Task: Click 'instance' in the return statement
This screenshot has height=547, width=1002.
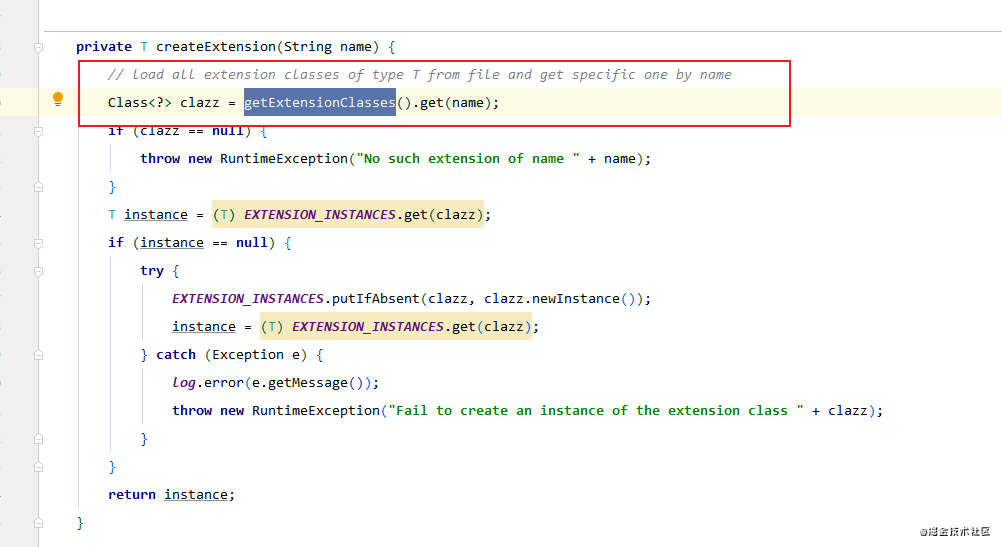Action: [196, 495]
